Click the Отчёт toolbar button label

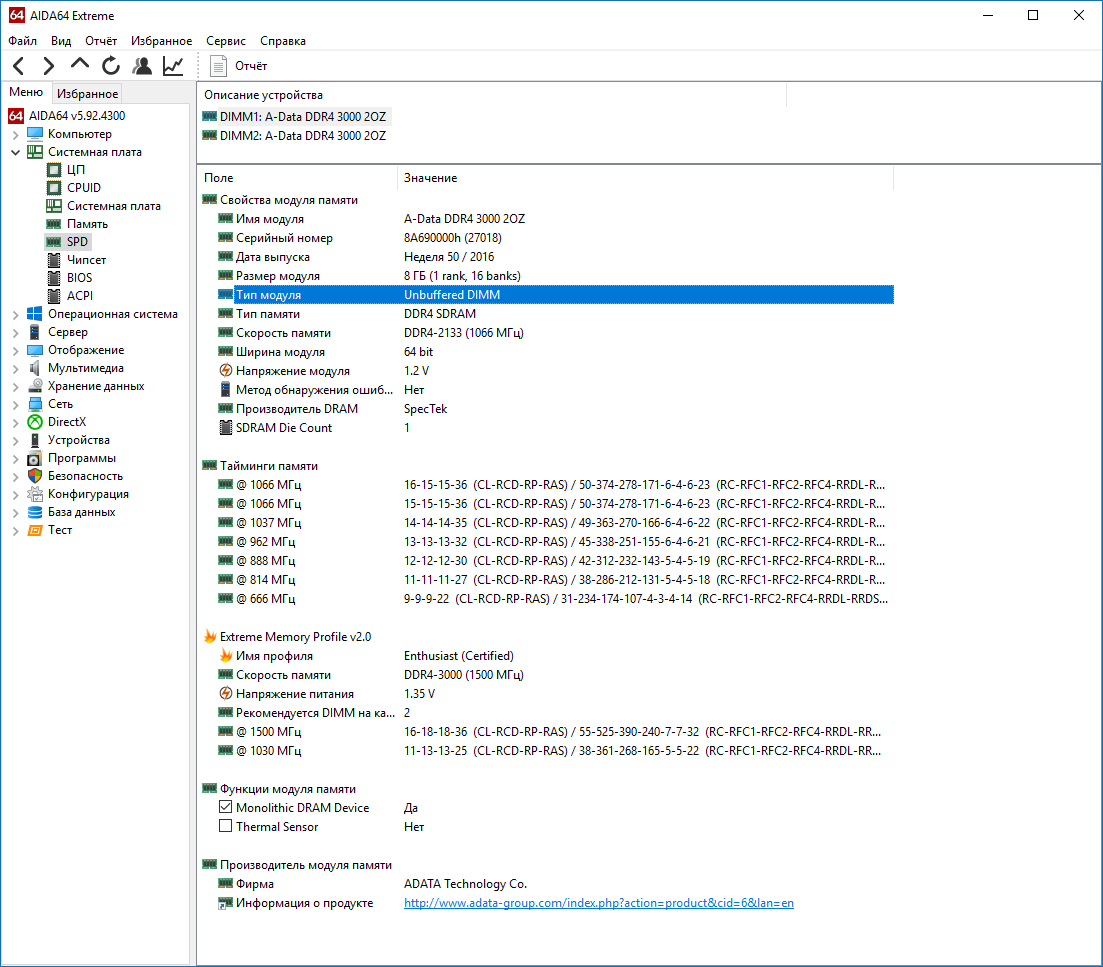pos(251,66)
